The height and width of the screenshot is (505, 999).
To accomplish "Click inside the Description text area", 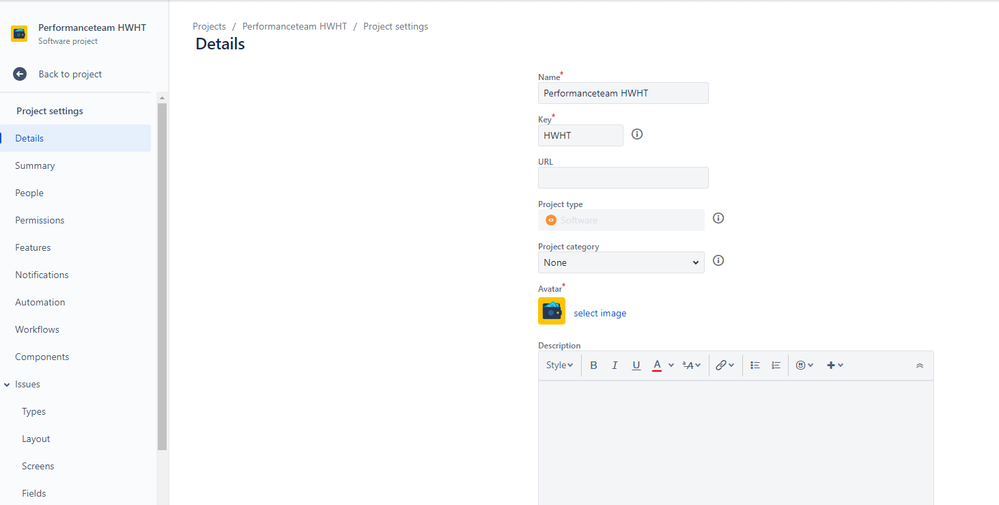I will tap(736, 443).
